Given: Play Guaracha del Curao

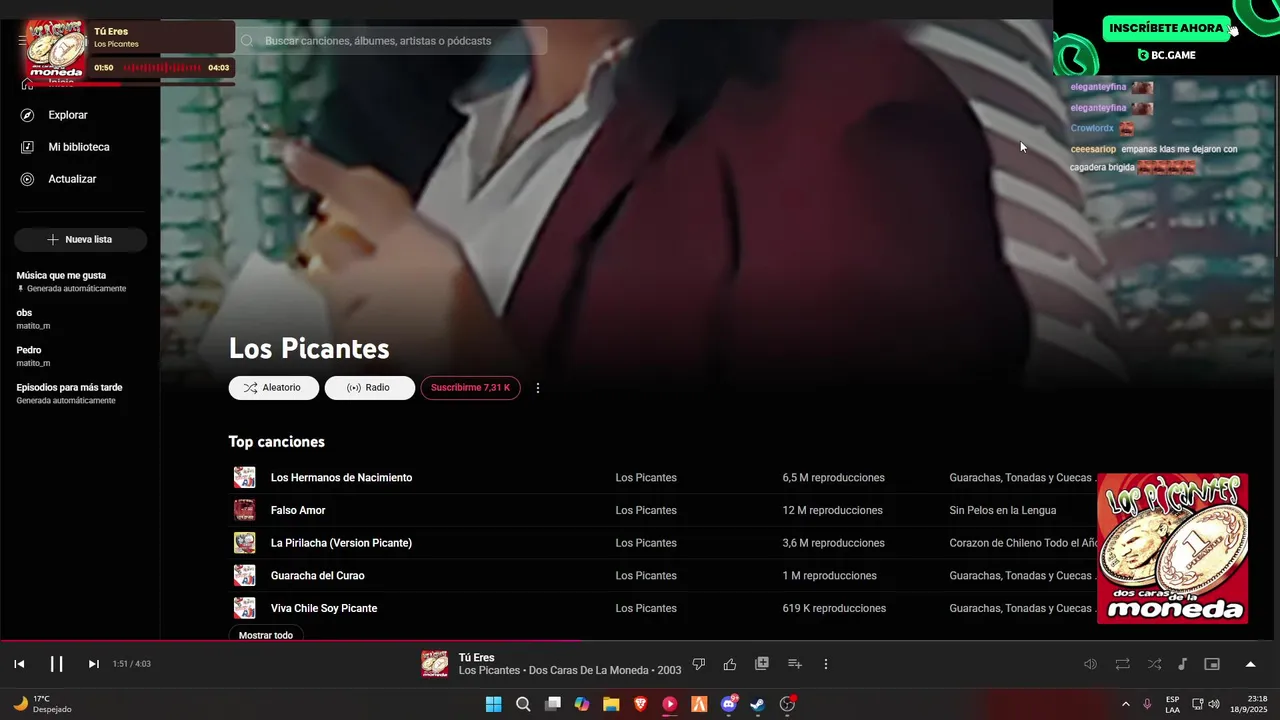Looking at the screenshot, I should point(317,576).
